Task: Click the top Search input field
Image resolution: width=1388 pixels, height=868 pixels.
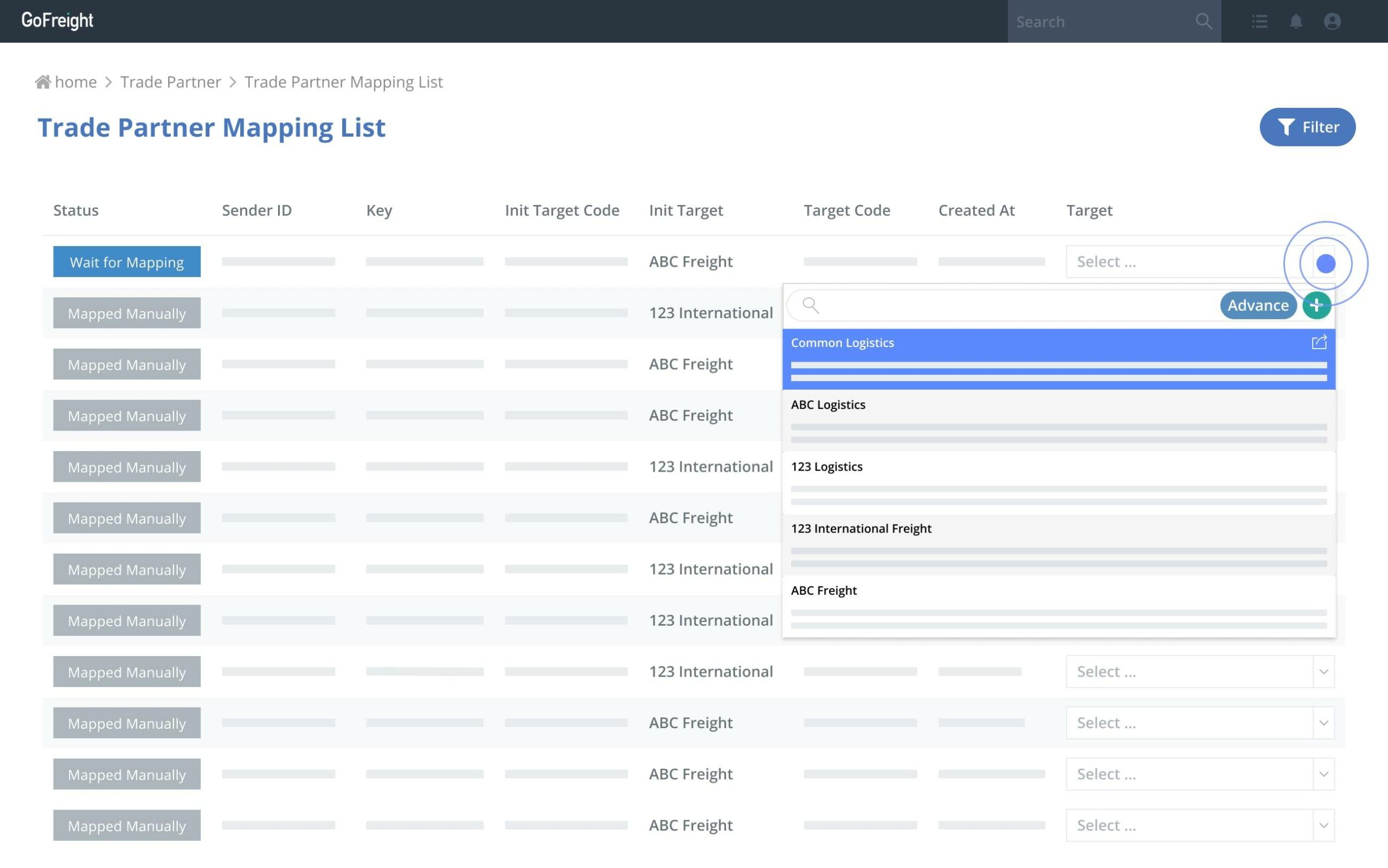Action: (x=1102, y=21)
